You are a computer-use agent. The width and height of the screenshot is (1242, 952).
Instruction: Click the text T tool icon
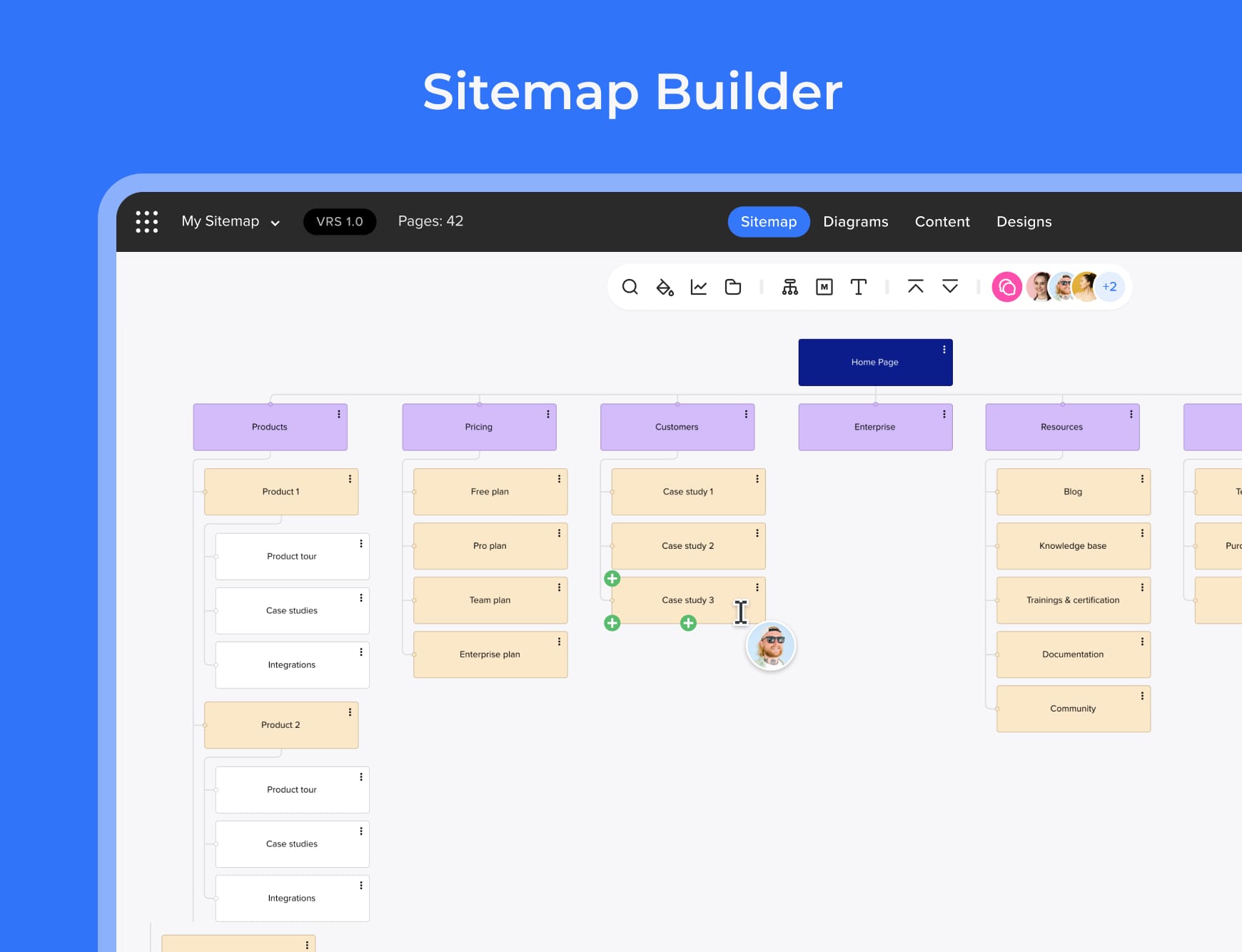tap(859, 287)
